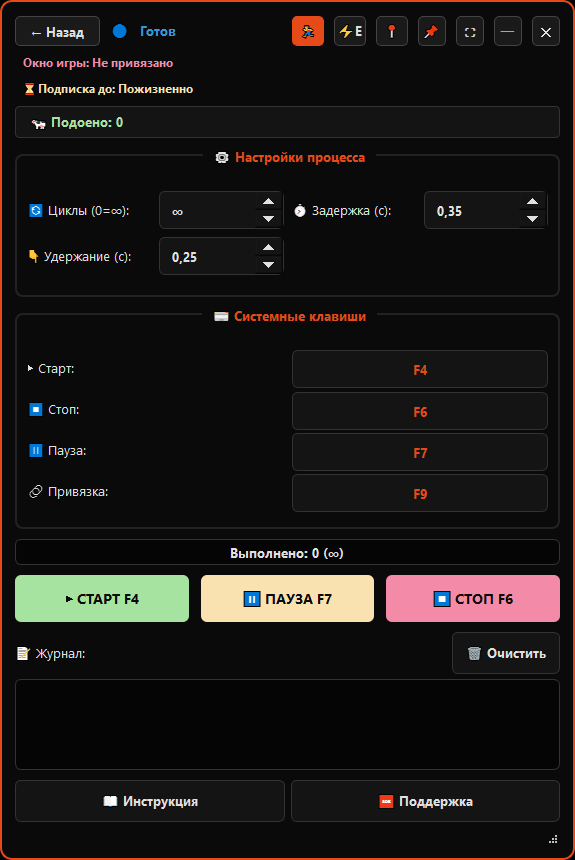Click the ПАУЗА F7 button
This screenshot has height=860, width=575.
click(288, 598)
